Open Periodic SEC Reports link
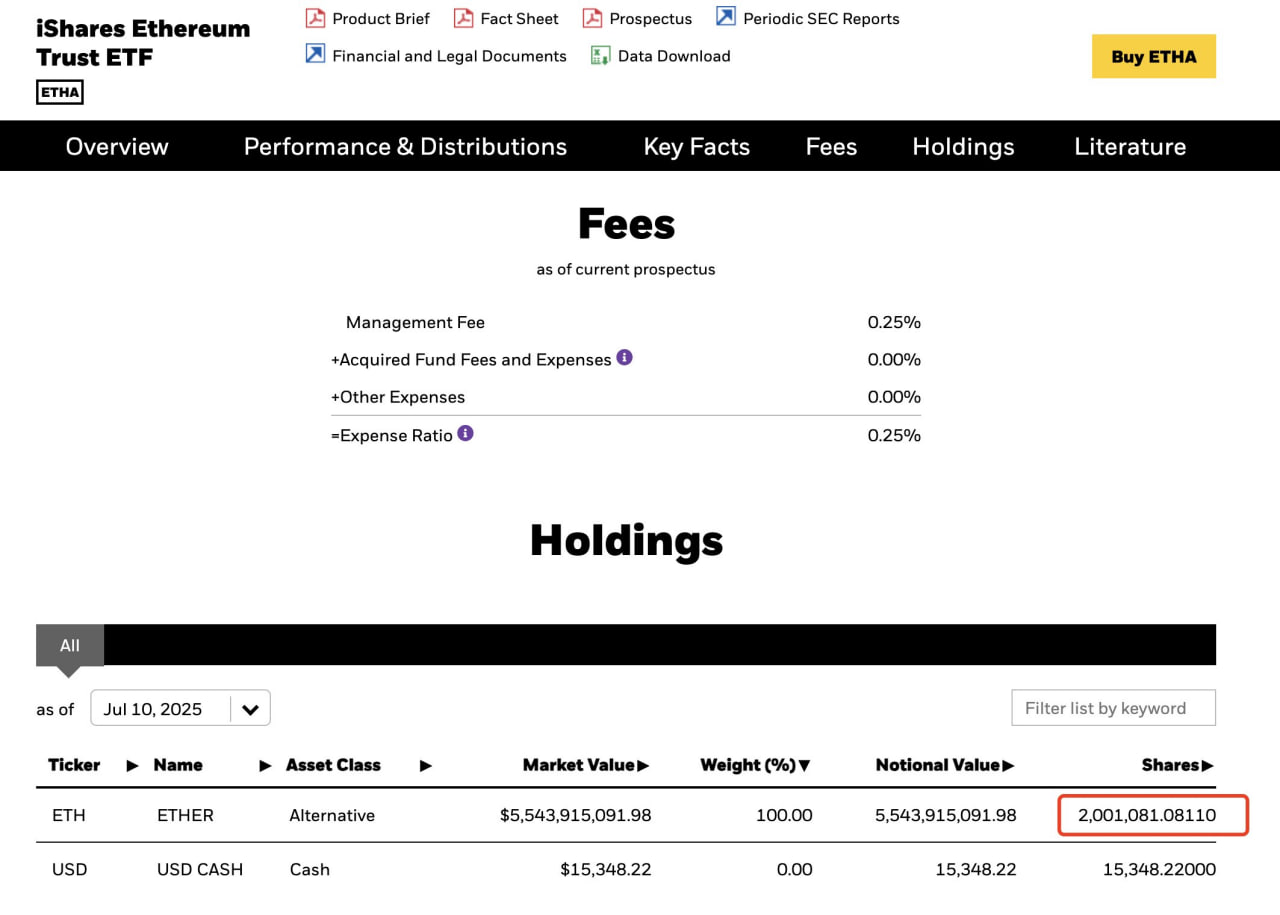The image size is (1280, 915). coord(821,19)
